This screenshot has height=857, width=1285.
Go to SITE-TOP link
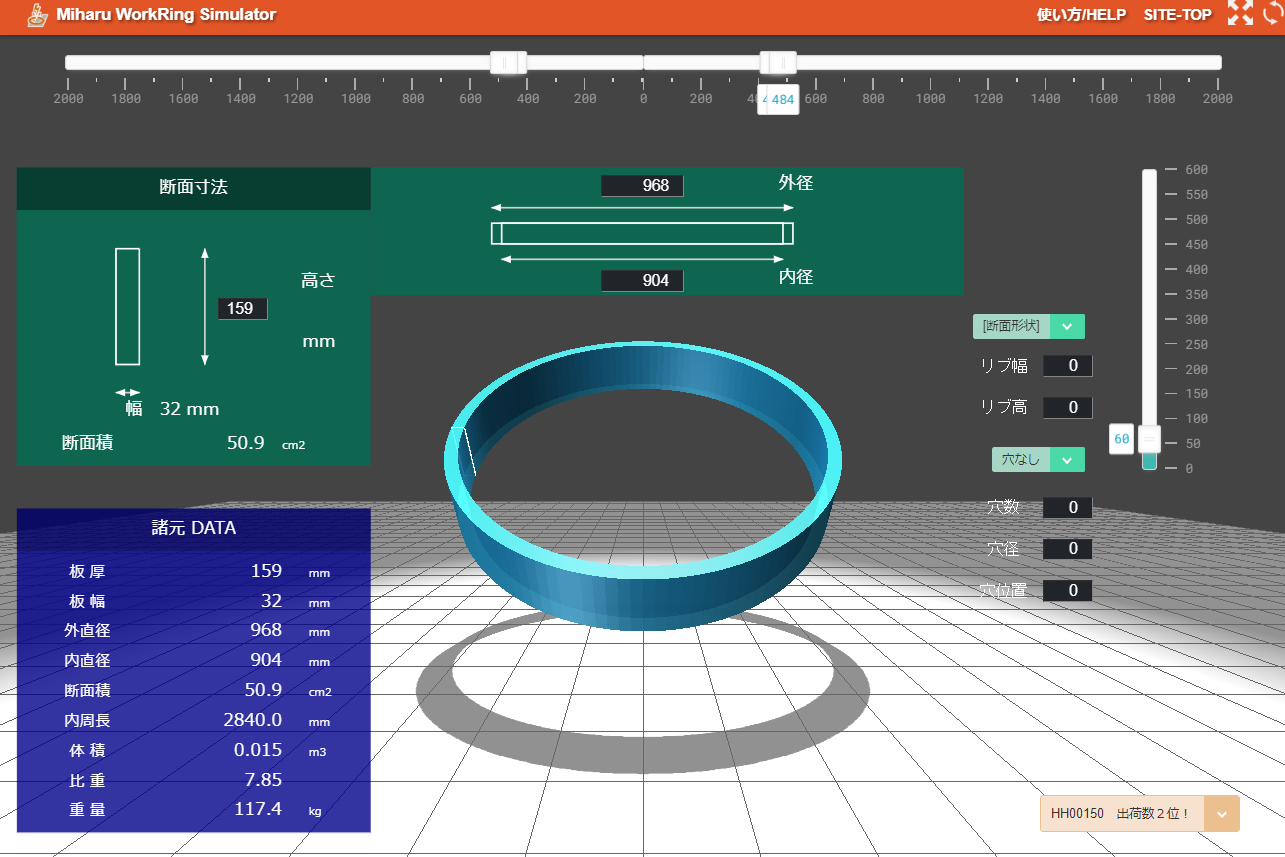pyautogui.click(x=1177, y=15)
